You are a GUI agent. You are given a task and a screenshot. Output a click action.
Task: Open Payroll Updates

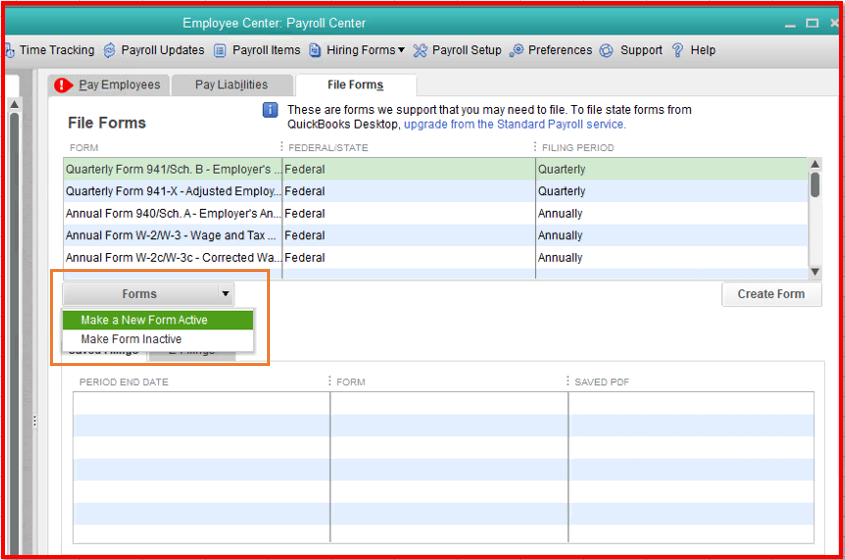click(162, 50)
